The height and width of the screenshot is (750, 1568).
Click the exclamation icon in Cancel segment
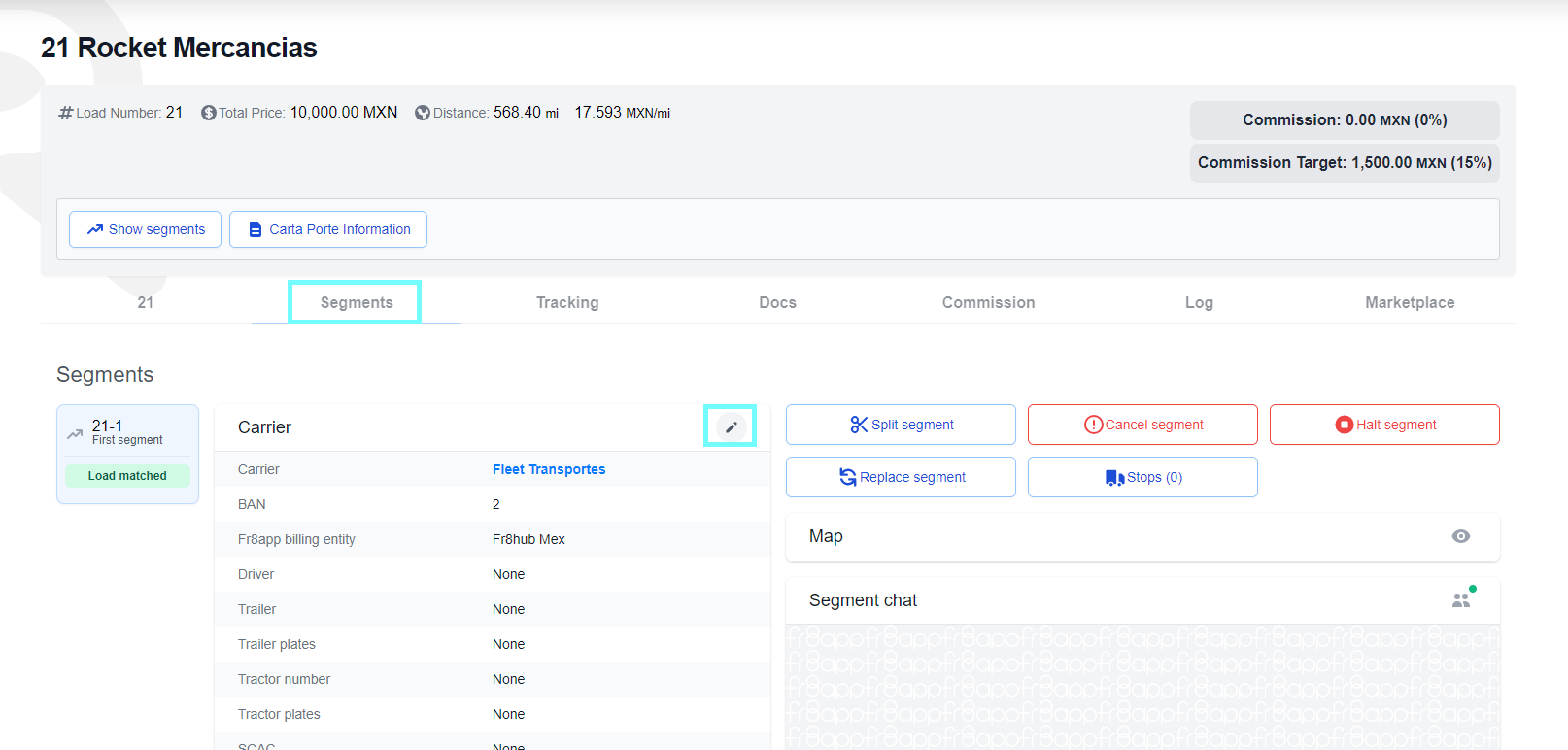(x=1093, y=425)
